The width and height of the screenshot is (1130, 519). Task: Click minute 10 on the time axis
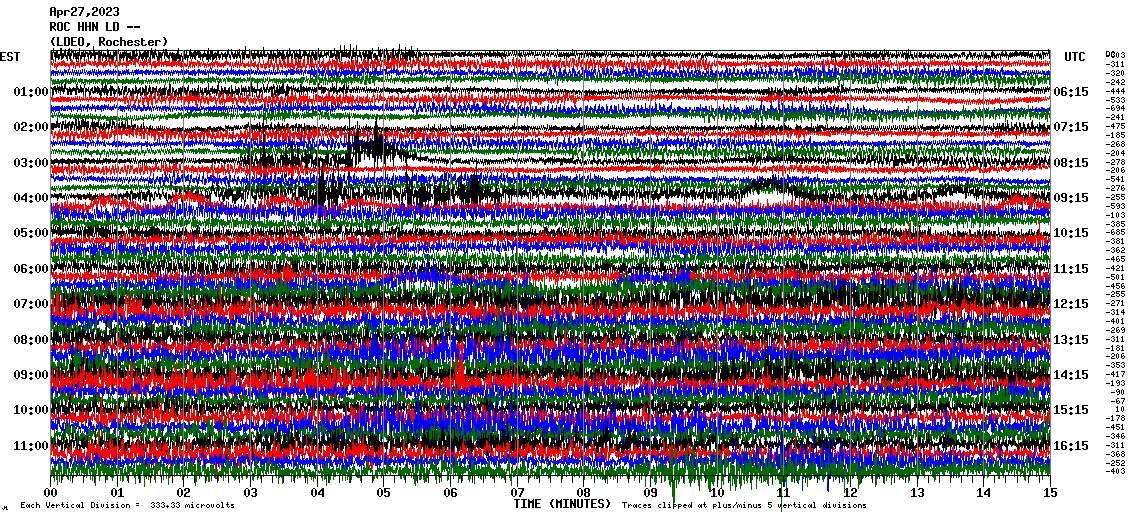click(x=717, y=493)
